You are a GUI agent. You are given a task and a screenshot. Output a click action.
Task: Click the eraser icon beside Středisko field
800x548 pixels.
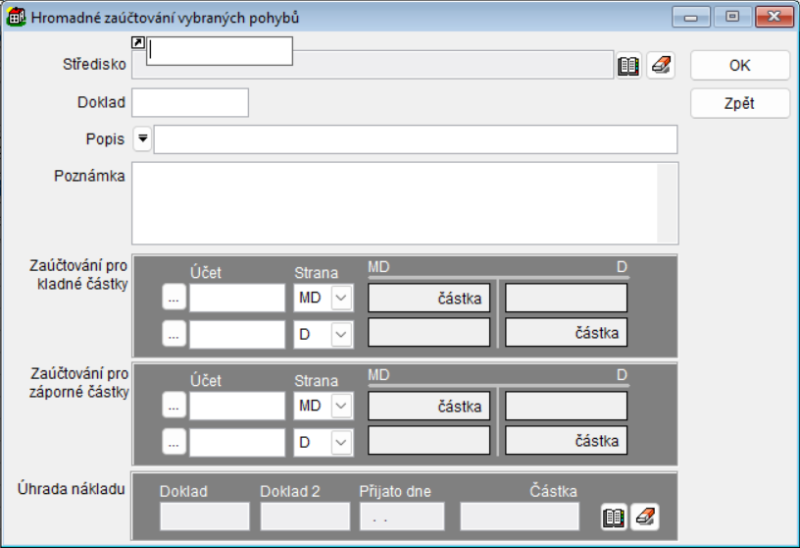[661, 66]
